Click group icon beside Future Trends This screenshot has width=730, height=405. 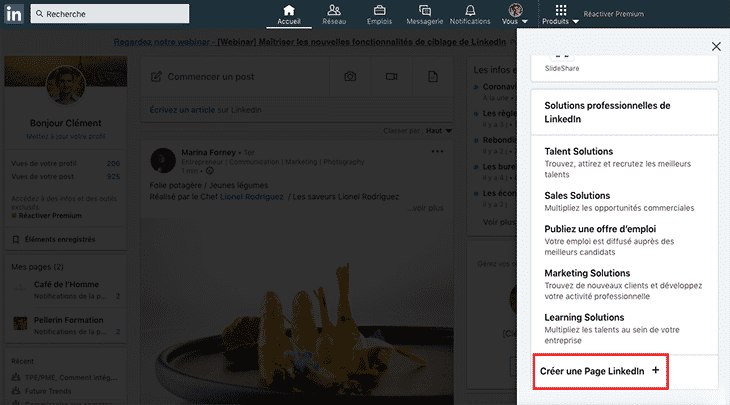(x=16, y=391)
